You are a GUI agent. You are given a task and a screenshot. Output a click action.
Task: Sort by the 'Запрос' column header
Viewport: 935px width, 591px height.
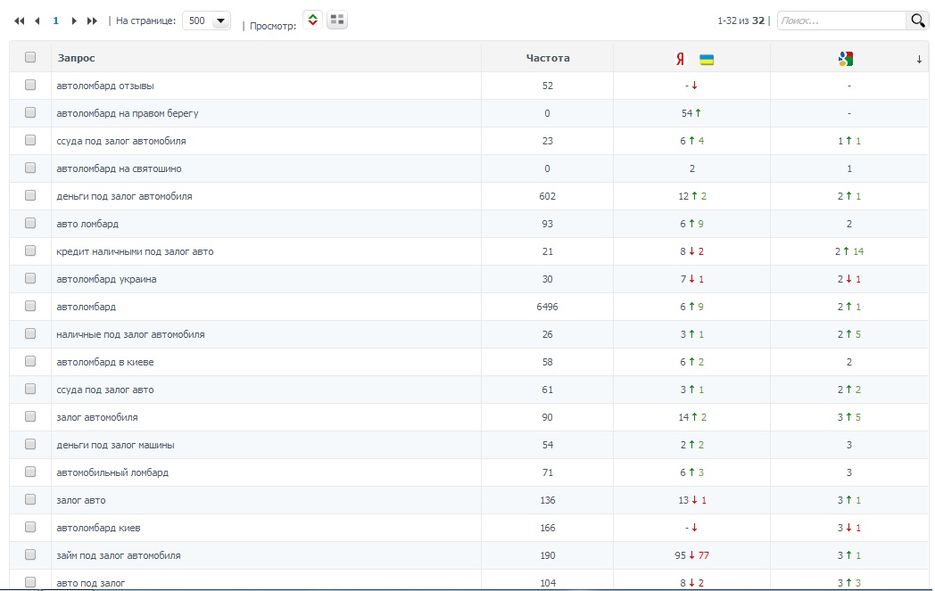click(77, 58)
